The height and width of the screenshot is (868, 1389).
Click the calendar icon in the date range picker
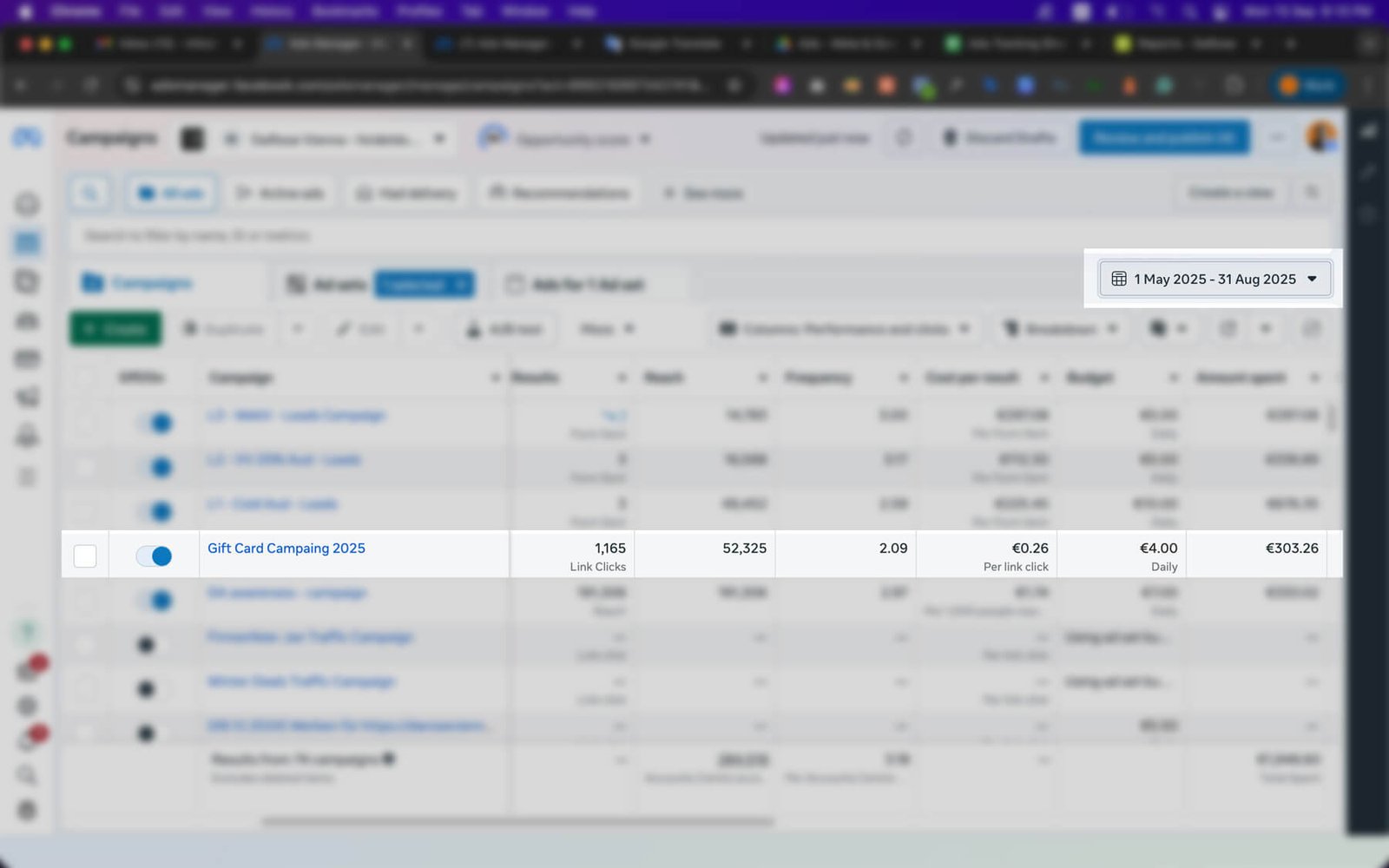pos(1119,279)
